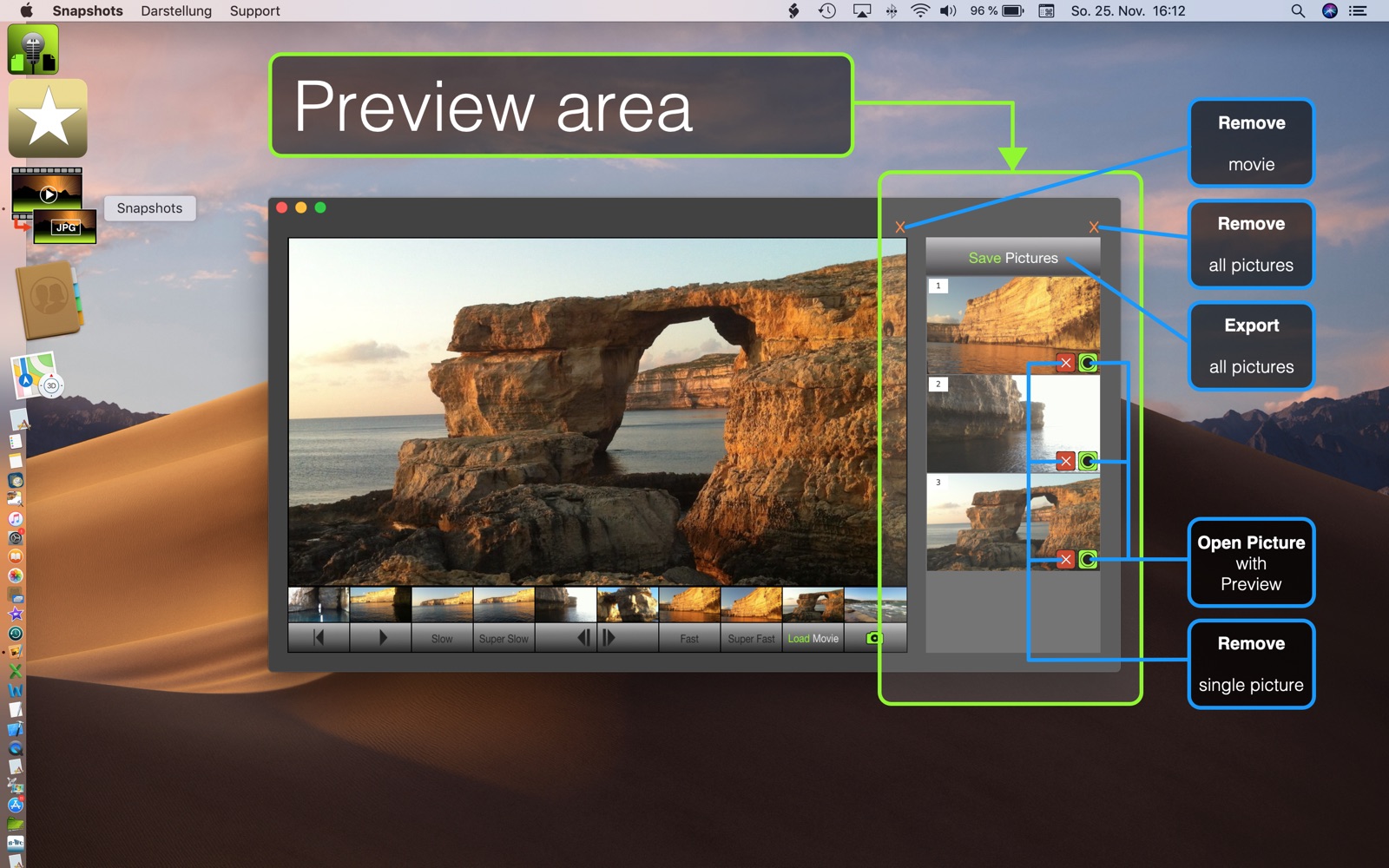1389x868 pixels.
Task: Open QuickTime Player from the Dock
Action: tap(16, 747)
